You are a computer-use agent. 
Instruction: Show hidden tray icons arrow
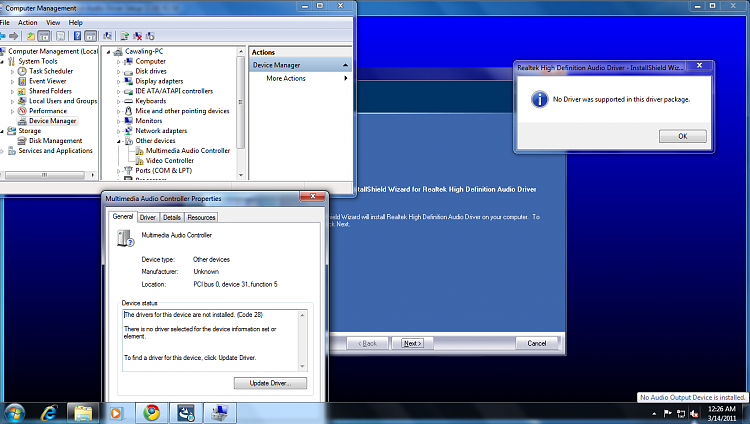coord(654,414)
